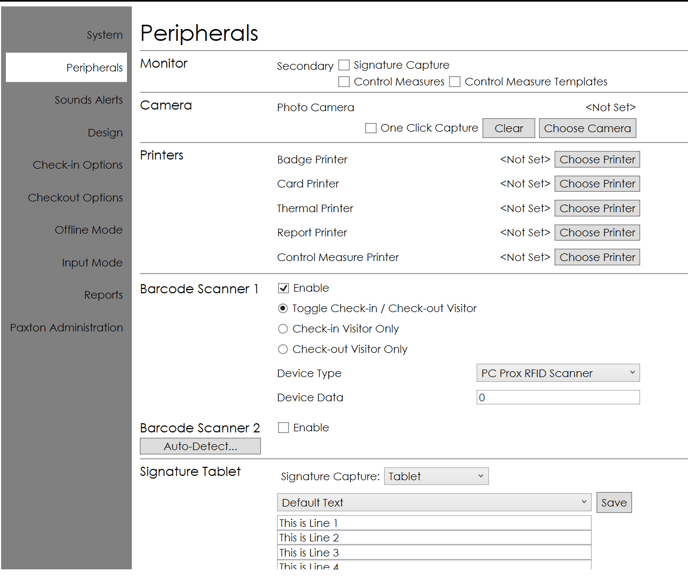
Task: Open the Device Type dropdown
Action: [x=558, y=373]
